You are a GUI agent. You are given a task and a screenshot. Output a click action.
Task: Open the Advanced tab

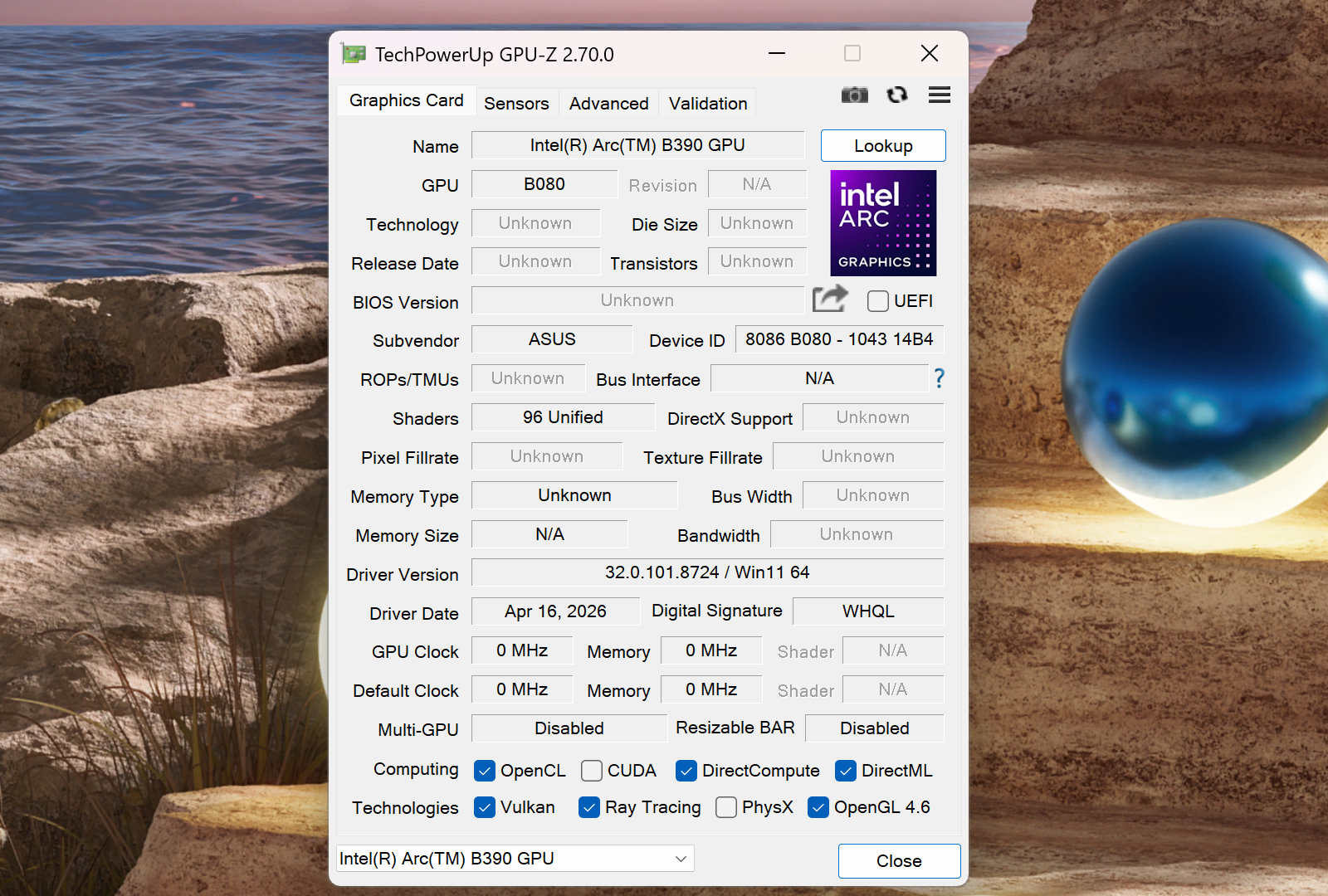tap(609, 103)
